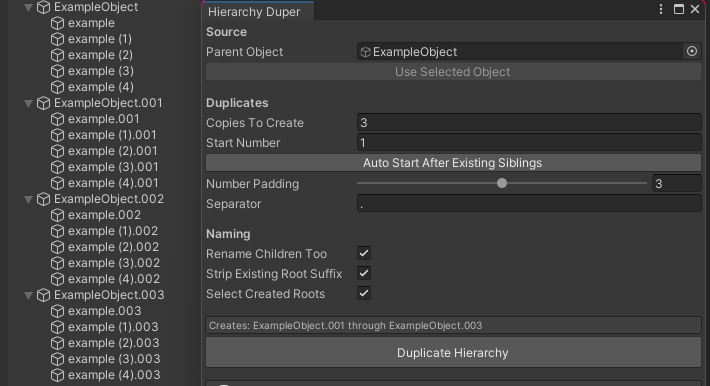The width and height of the screenshot is (710, 386).
Task: Click the cube icon of ExampleObject root
Action: [x=43, y=7]
